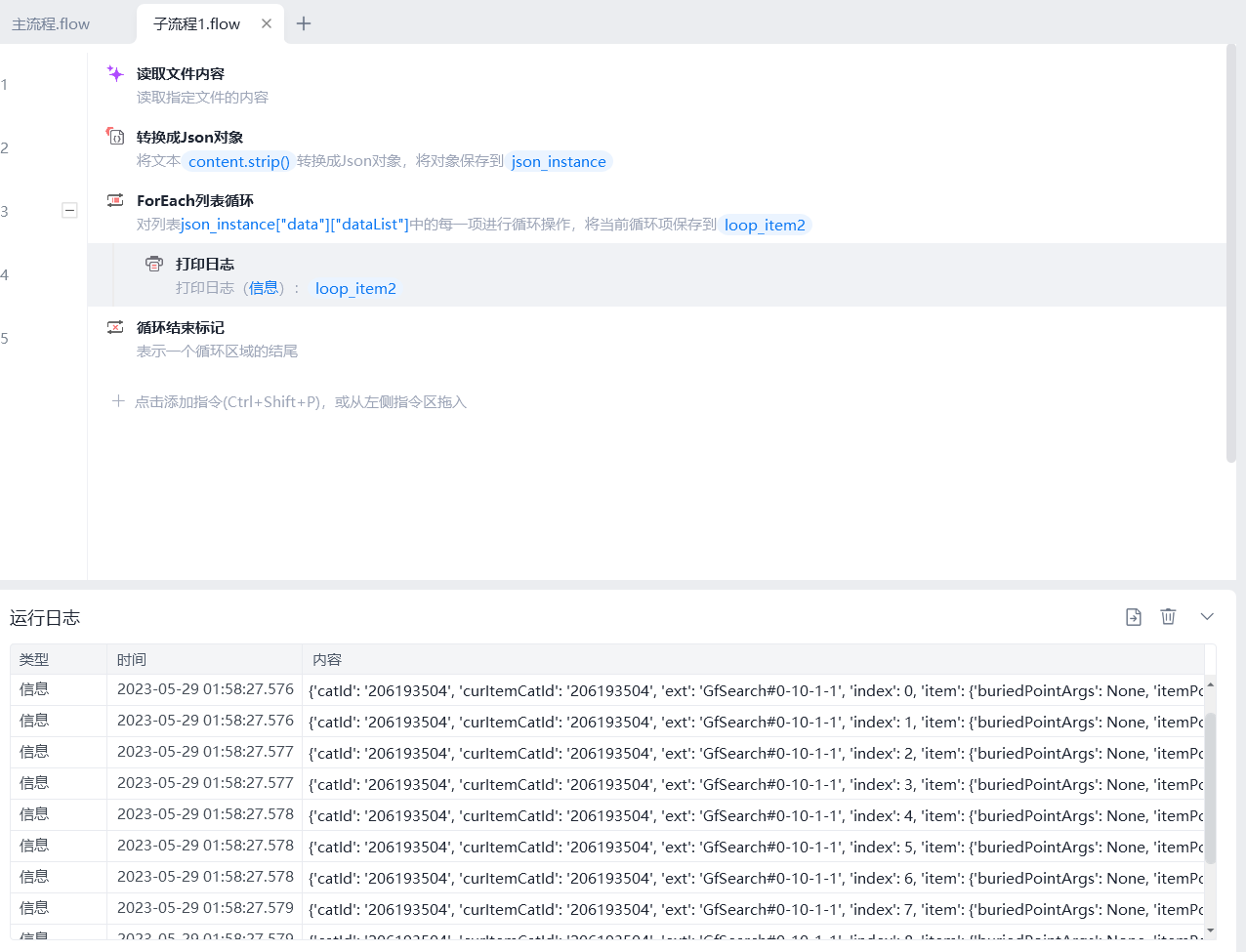
Task: Click the content.strip() variable tag
Action: coord(239,162)
